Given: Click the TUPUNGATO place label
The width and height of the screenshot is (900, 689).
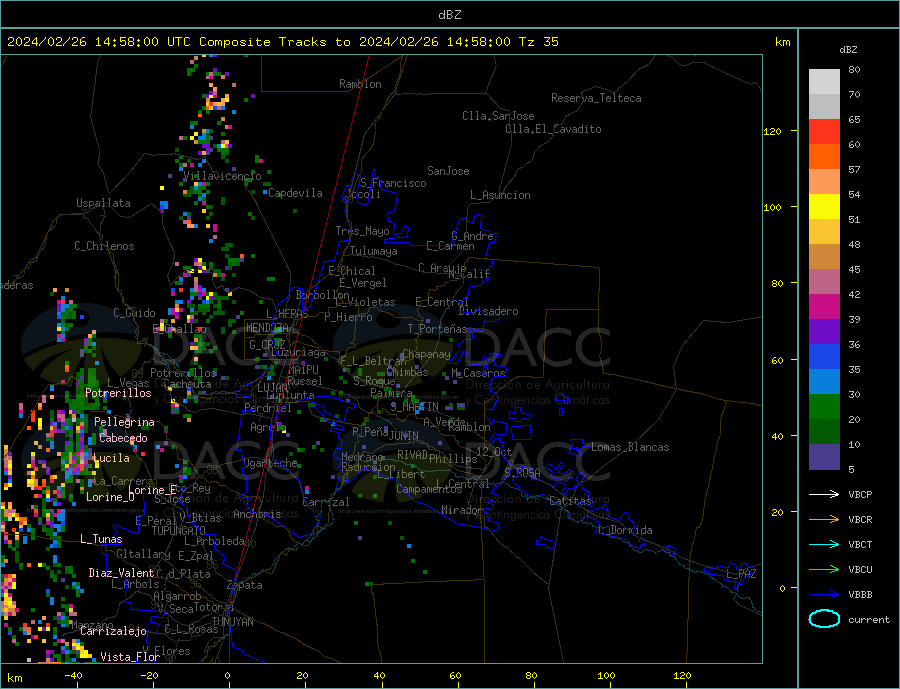Looking at the screenshot, I should pyautogui.click(x=179, y=531).
